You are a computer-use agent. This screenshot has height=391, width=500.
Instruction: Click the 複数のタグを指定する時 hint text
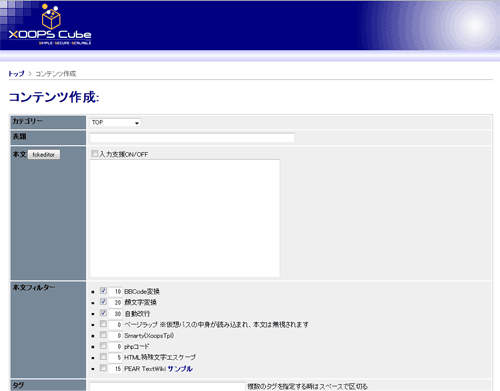point(308,387)
